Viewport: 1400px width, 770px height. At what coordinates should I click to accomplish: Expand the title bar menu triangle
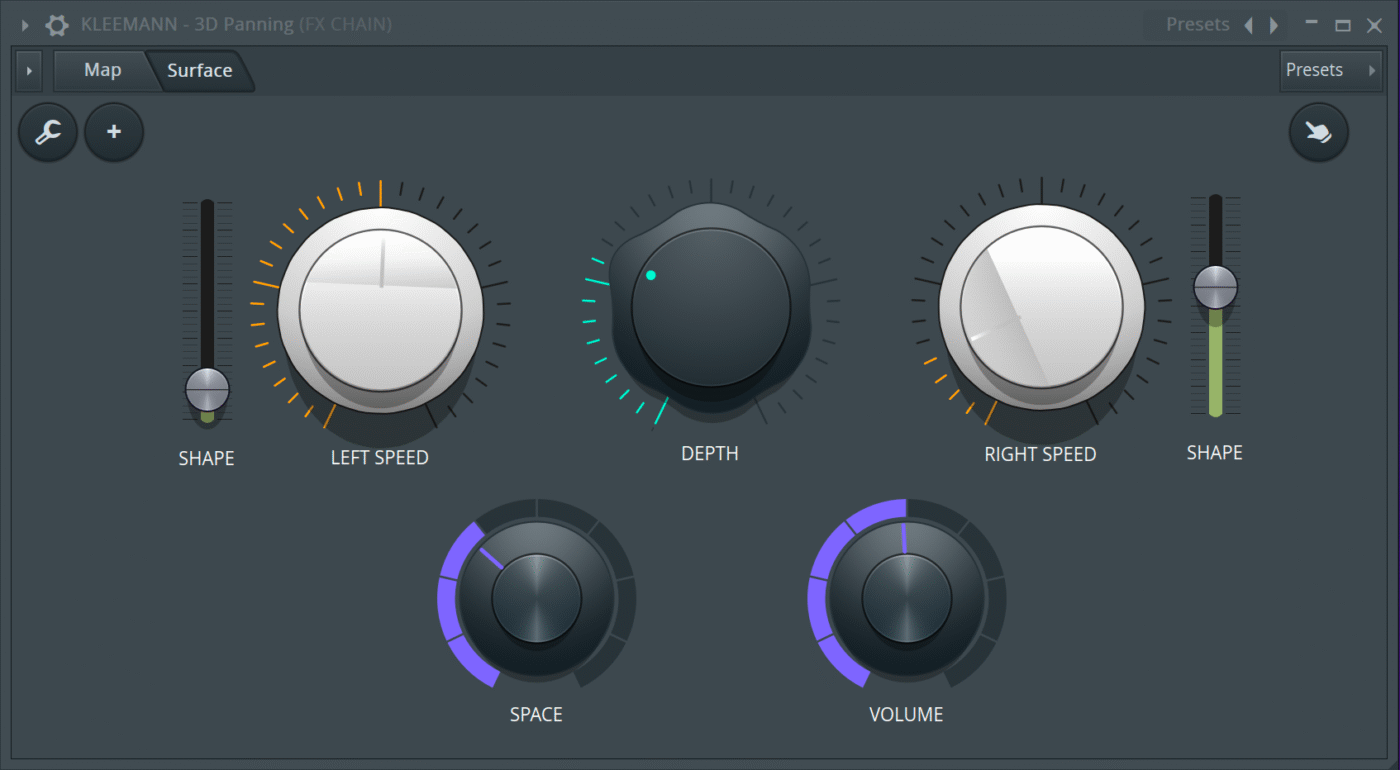[x=25, y=25]
